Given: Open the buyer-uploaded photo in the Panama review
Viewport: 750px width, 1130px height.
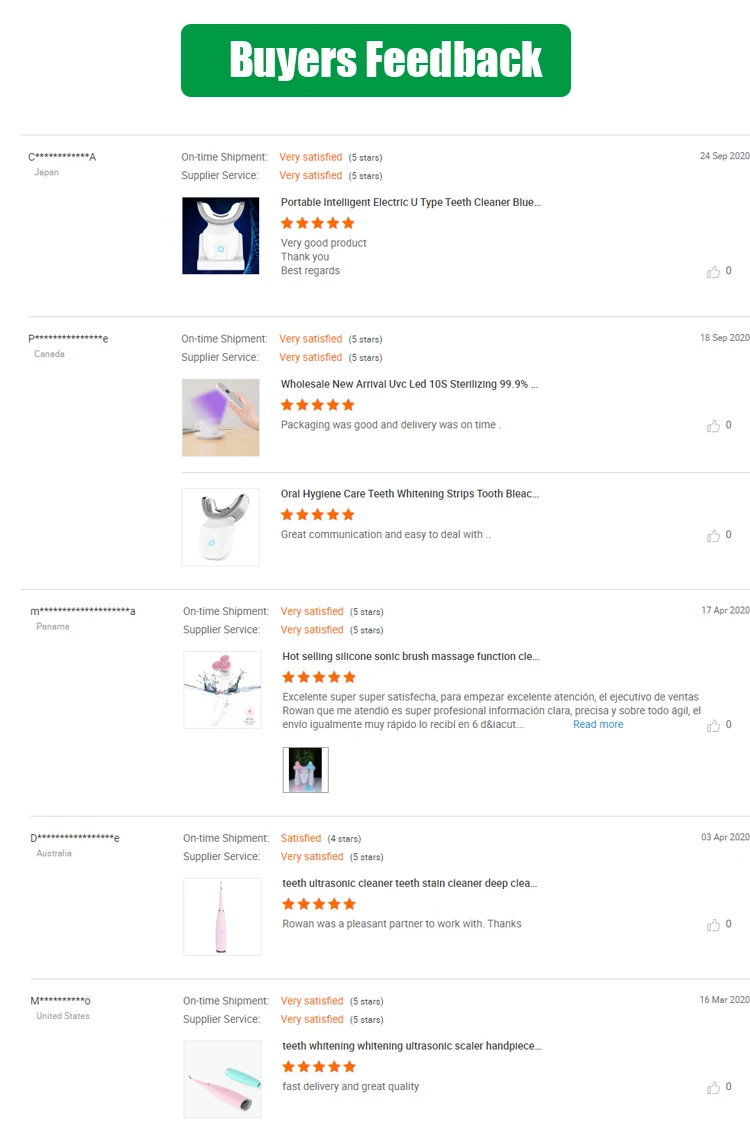Looking at the screenshot, I should pyautogui.click(x=305, y=770).
